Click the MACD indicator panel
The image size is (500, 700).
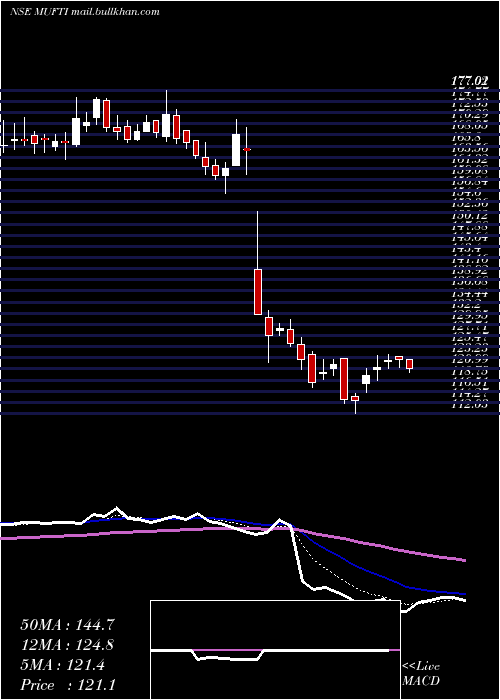pos(275,650)
